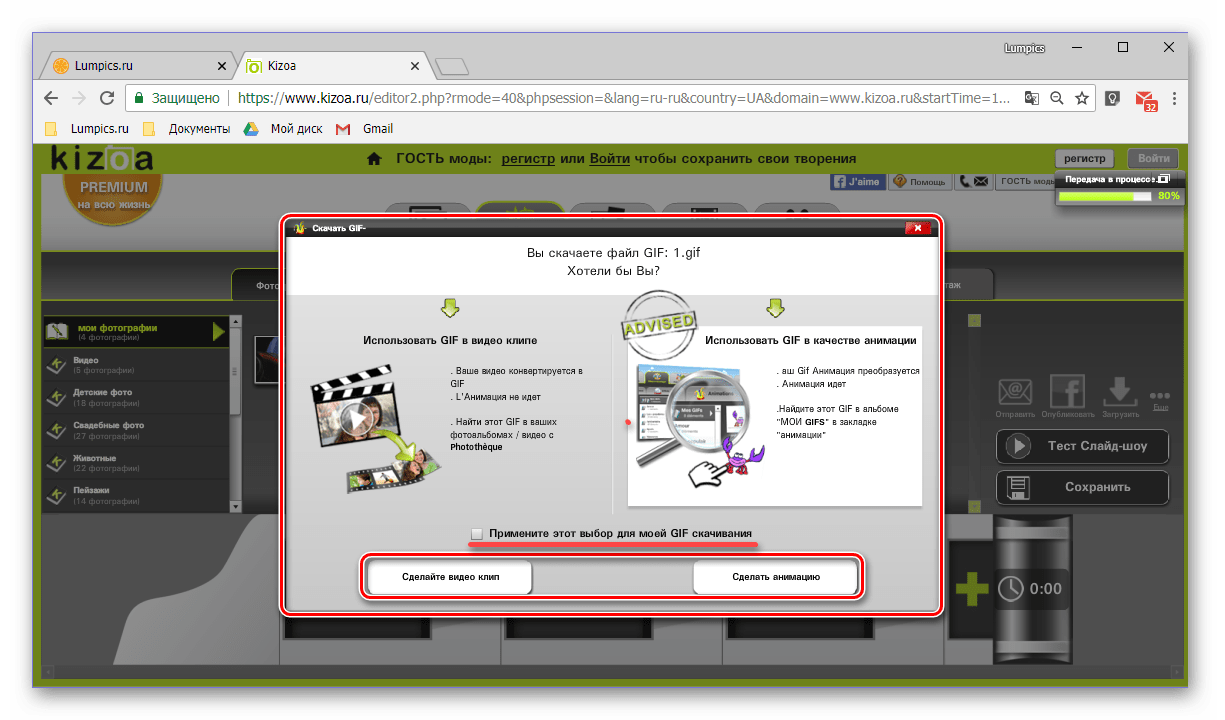Click the download (Загрузить) arrow icon
Image resolution: width=1225 pixels, height=720 pixels.
tap(1120, 391)
